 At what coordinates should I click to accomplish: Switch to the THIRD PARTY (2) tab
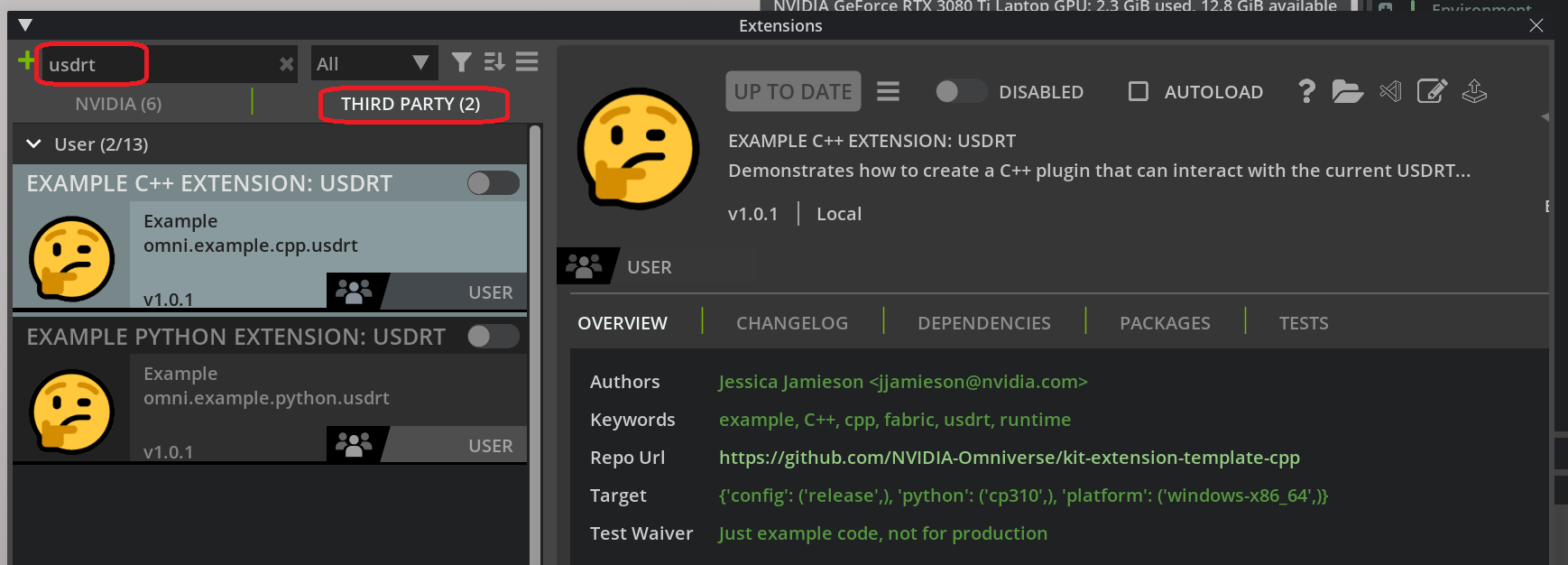pyautogui.click(x=410, y=104)
